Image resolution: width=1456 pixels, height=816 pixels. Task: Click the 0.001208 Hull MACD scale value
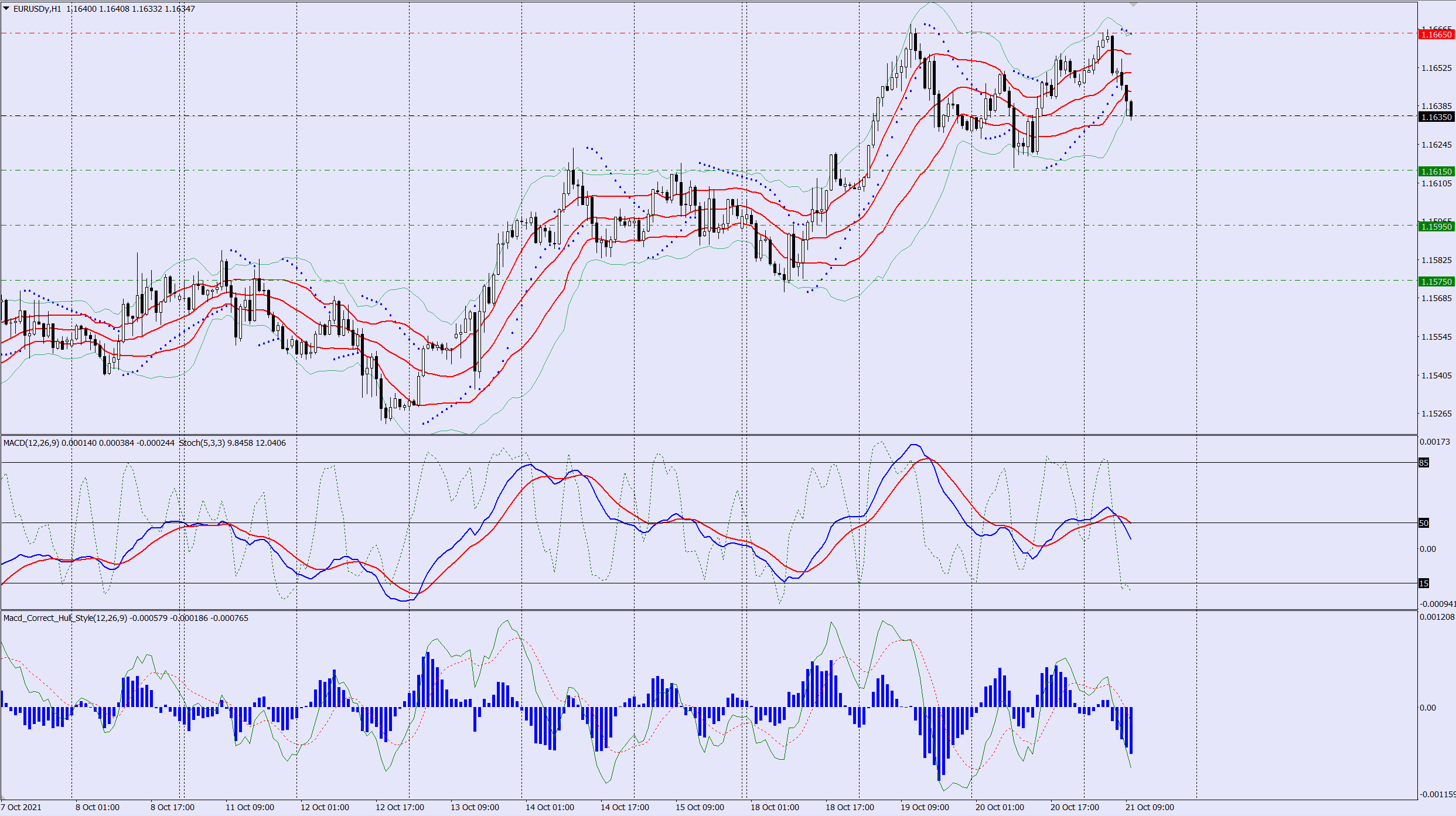[1437, 617]
